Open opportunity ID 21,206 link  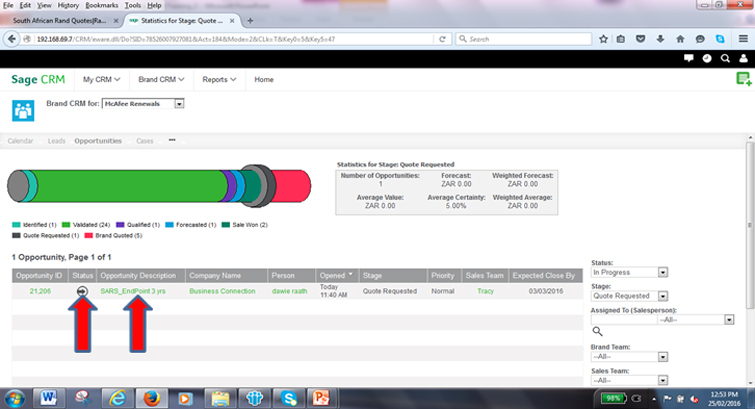point(40,291)
